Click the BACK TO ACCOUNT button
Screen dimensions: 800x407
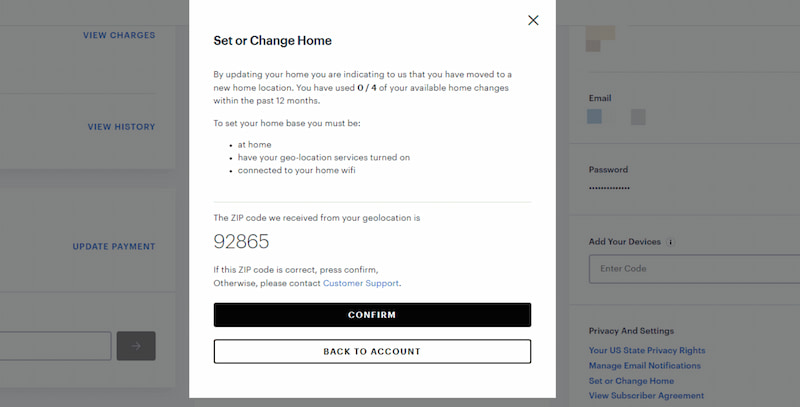[x=372, y=352]
